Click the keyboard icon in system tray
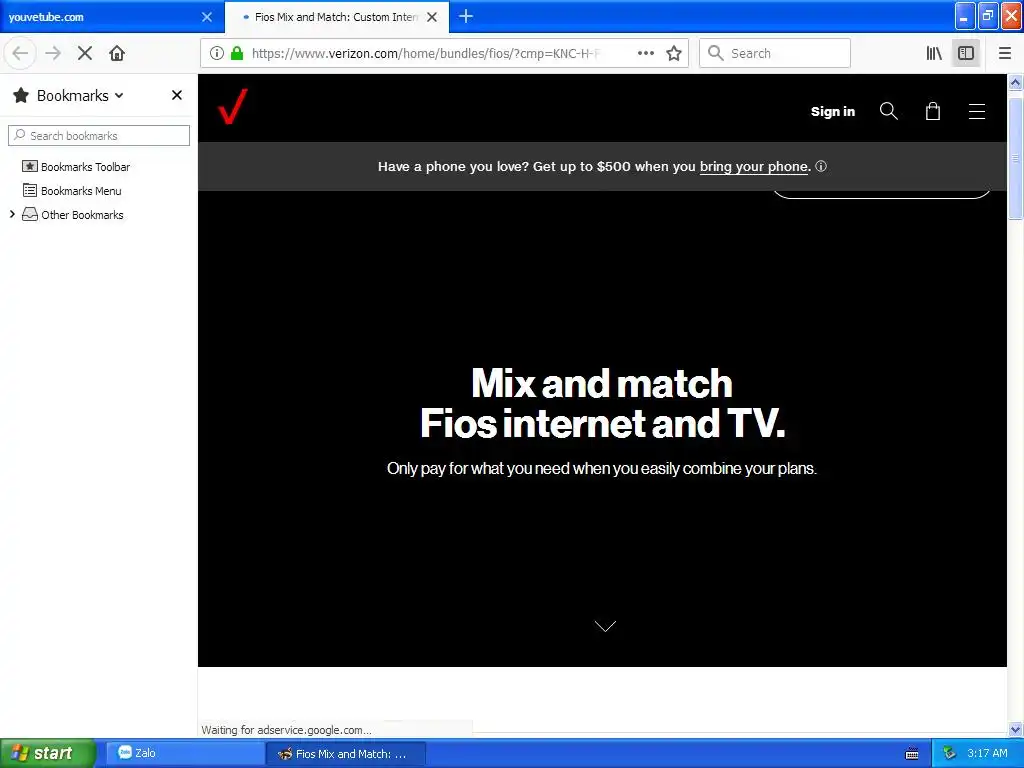This screenshot has height=768, width=1024. (912, 754)
